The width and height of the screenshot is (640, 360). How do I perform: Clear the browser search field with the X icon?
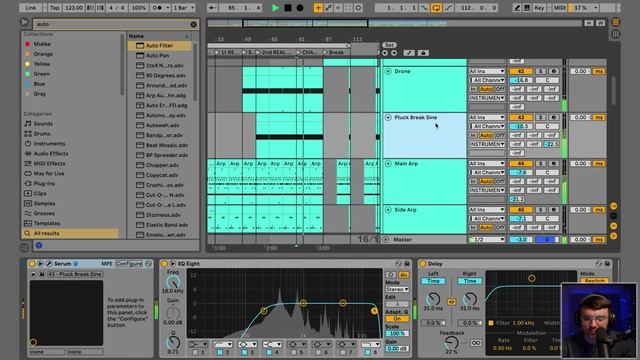(x=193, y=24)
